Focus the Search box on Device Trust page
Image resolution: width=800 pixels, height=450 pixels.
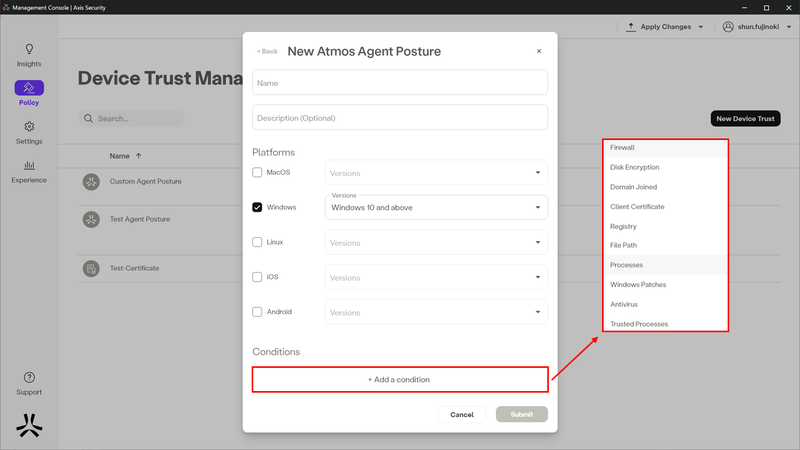132,118
